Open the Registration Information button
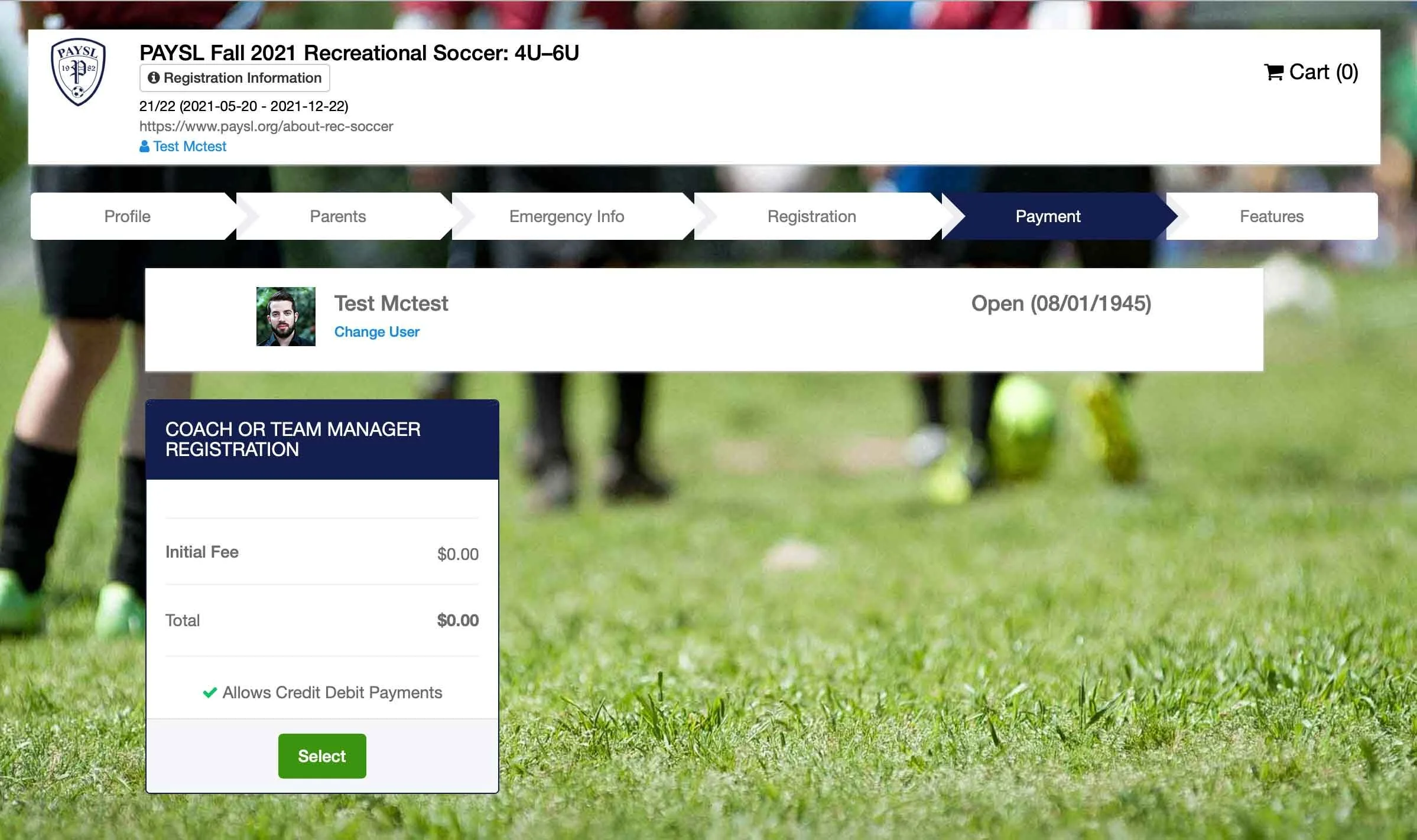 [235, 78]
